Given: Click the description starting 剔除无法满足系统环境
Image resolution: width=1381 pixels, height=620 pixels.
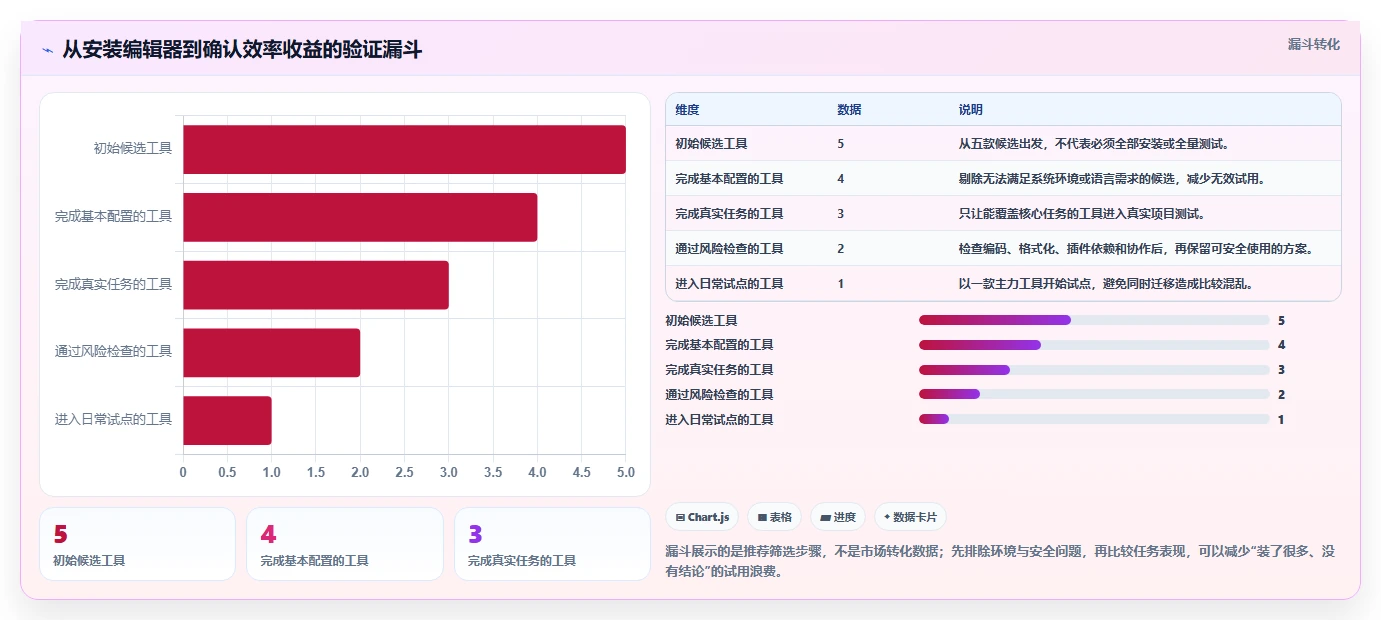Looking at the screenshot, I should (1111, 179).
